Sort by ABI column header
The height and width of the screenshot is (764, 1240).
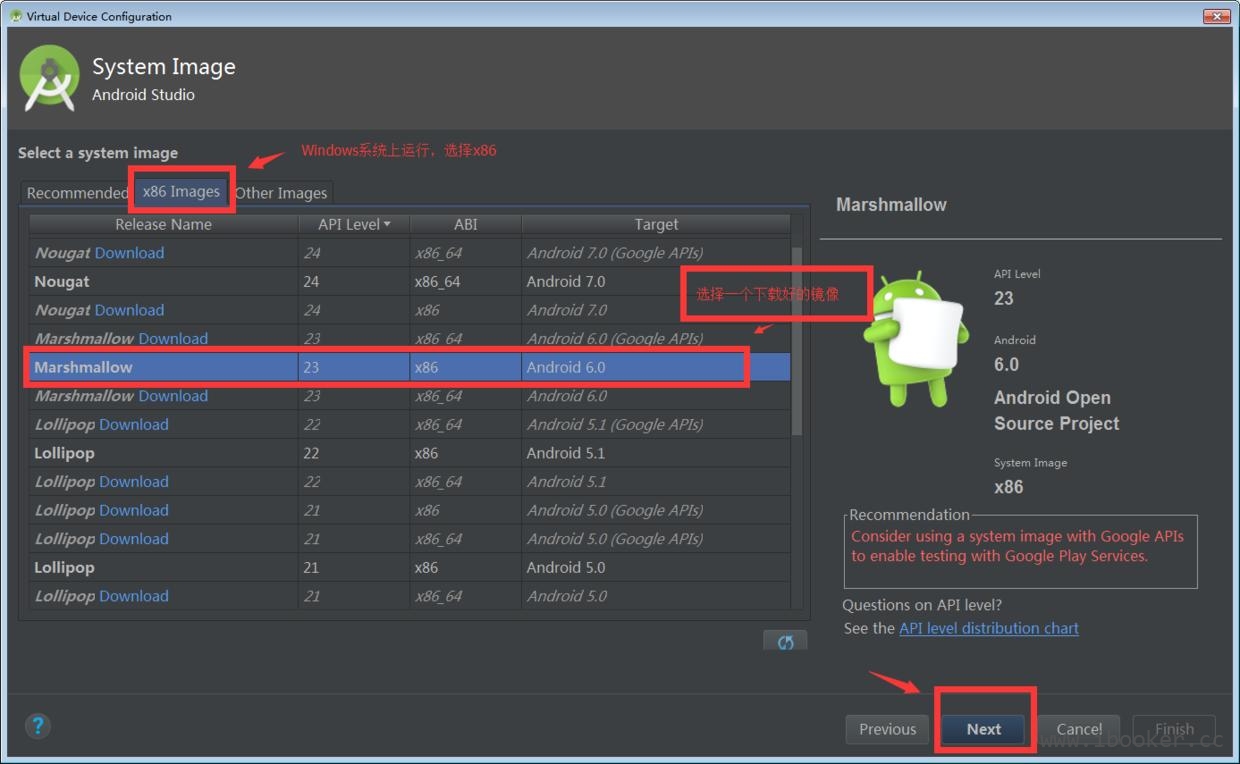465,224
